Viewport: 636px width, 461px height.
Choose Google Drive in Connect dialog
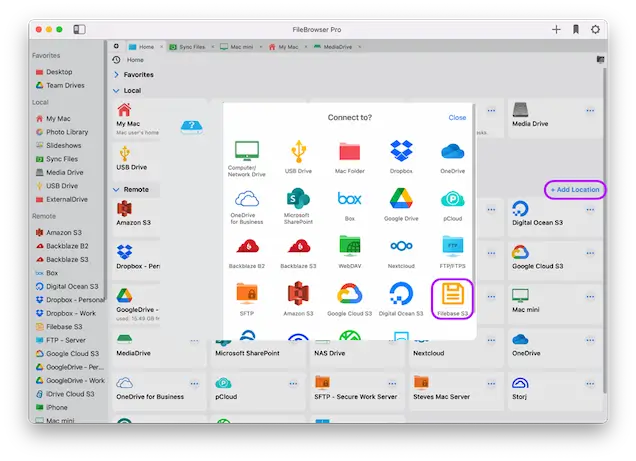[401, 205]
